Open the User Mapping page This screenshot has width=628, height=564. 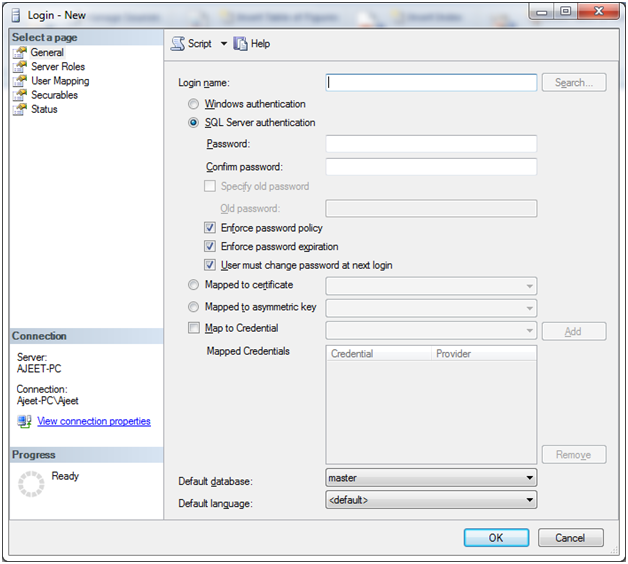coord(59,81)
